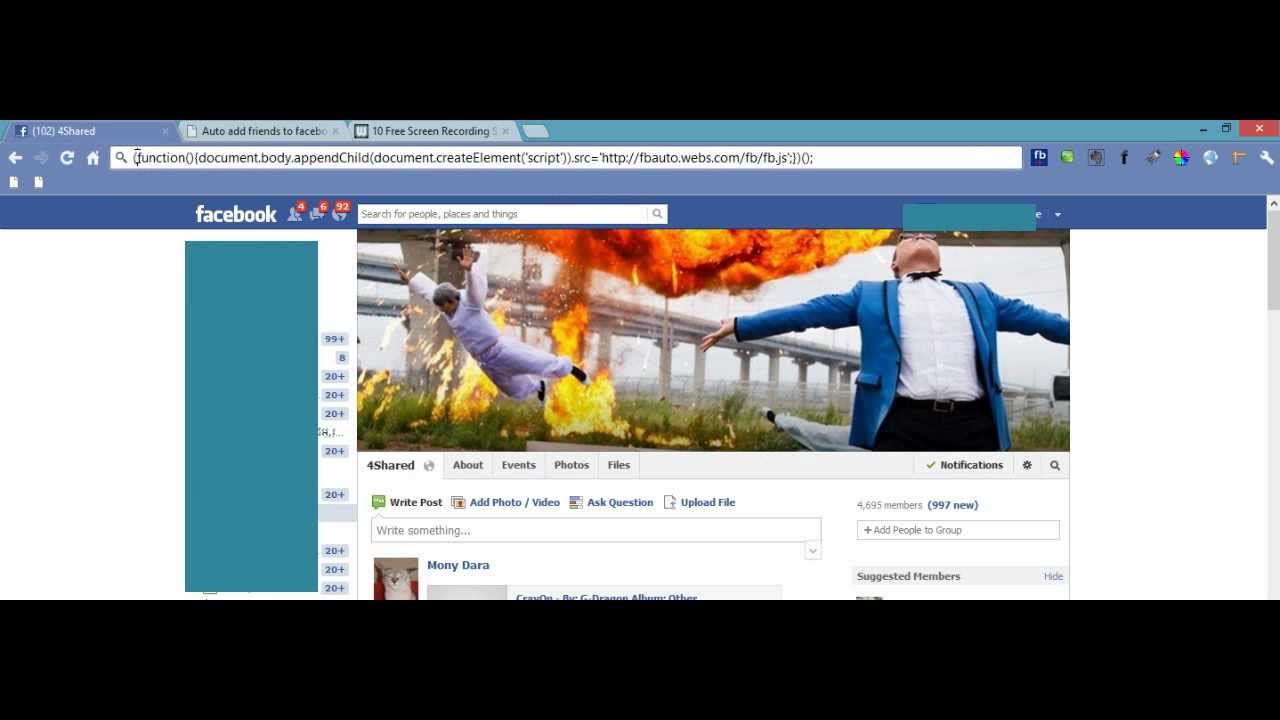1280x720 pixels.
Task: Close the 4Shared browser tab
Action: (x=166, y=131)
